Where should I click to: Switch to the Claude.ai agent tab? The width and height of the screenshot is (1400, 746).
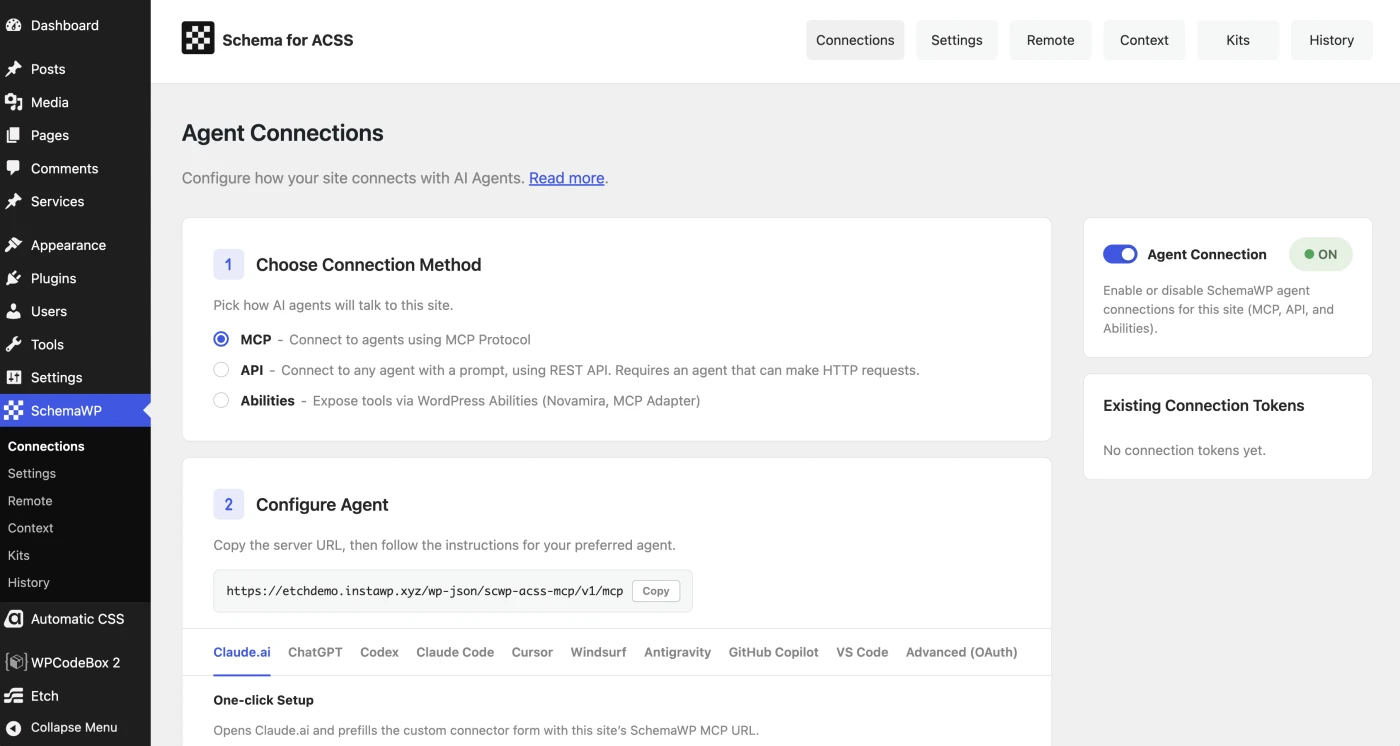[242, 652]
